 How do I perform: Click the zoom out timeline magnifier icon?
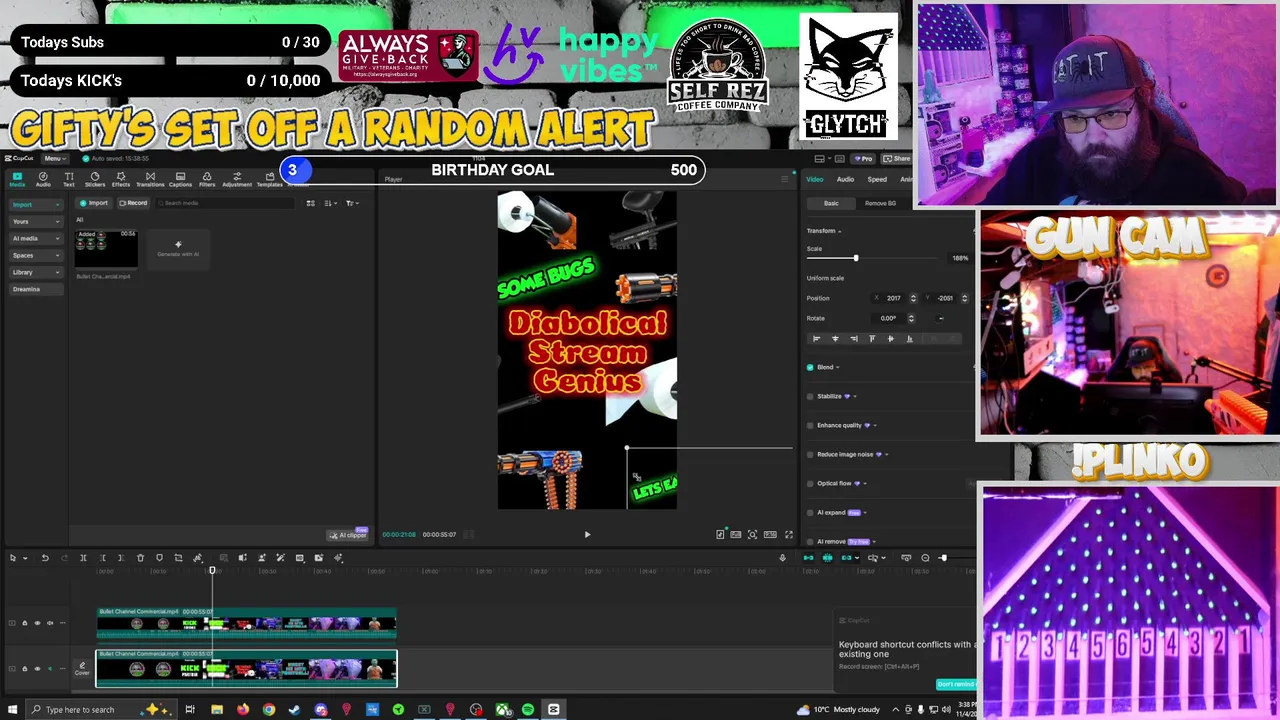(925, 558)
